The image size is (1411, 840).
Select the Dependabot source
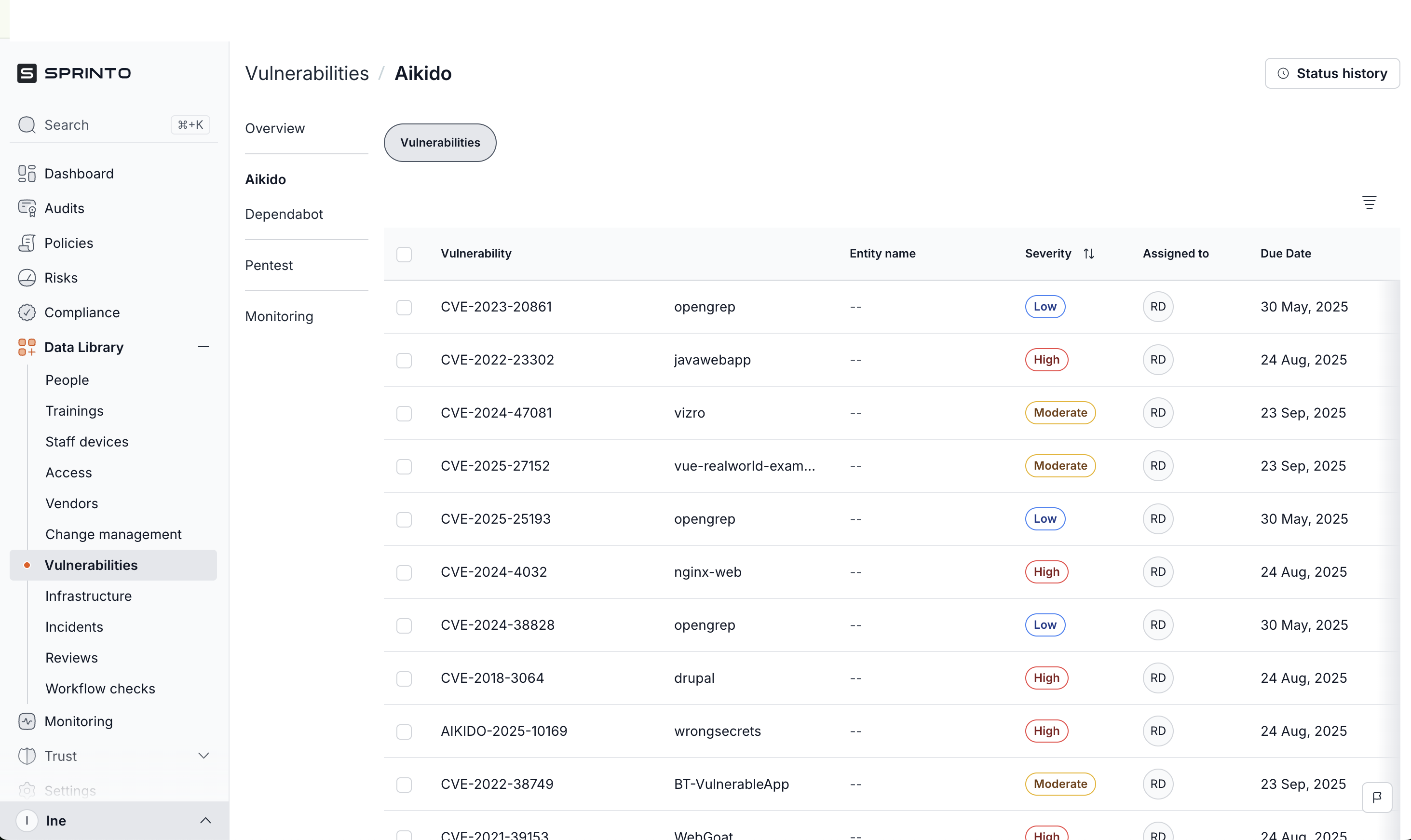[x=284, y=214]
